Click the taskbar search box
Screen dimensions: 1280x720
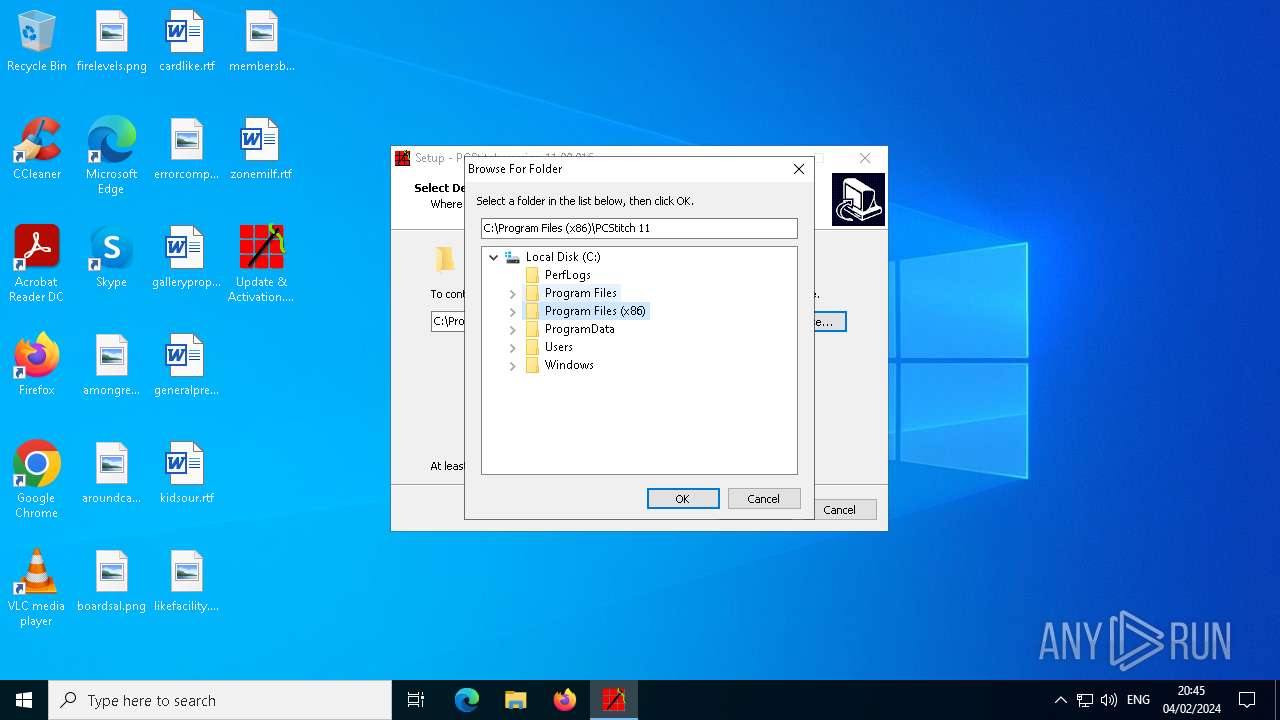220,700
